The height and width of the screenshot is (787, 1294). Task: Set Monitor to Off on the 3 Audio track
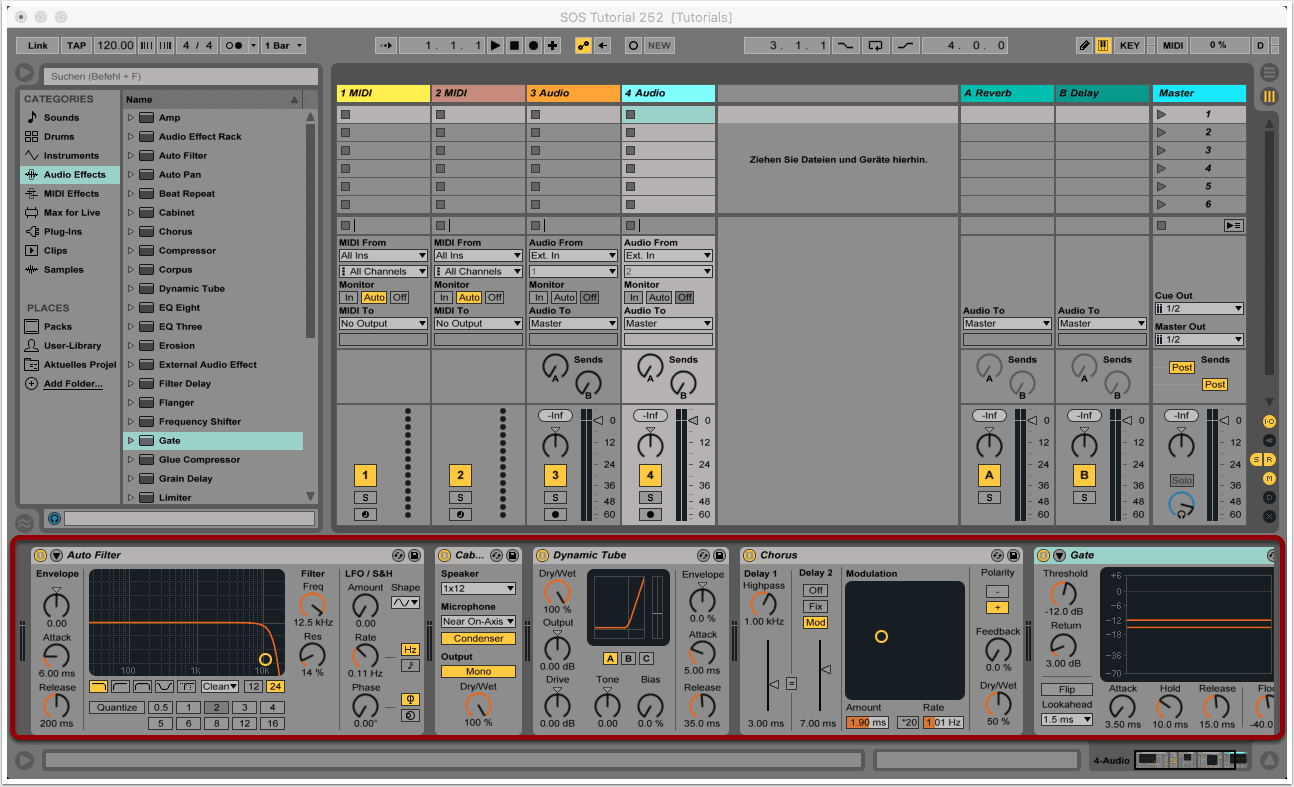[x=589, y=297]
